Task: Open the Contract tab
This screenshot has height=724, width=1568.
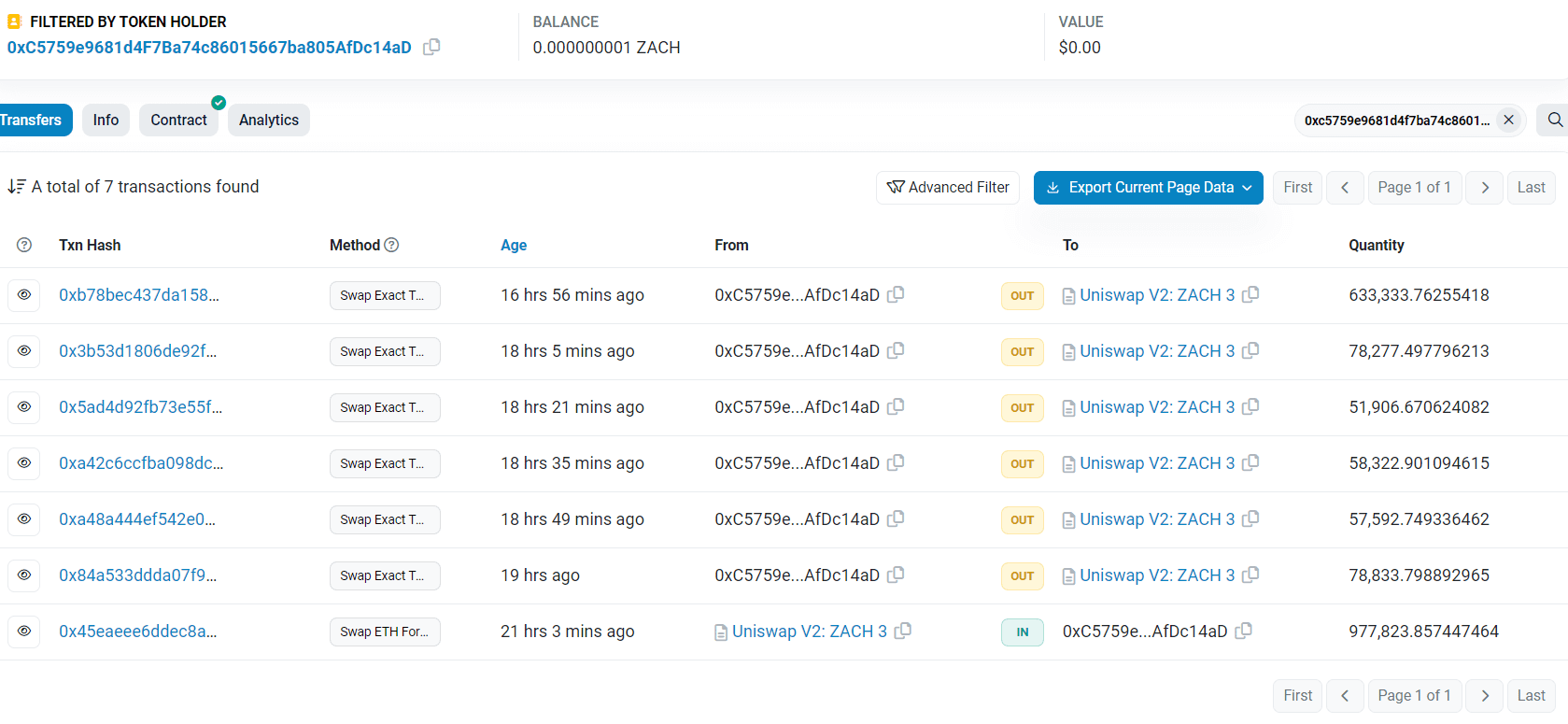Action: coord(178,120)
